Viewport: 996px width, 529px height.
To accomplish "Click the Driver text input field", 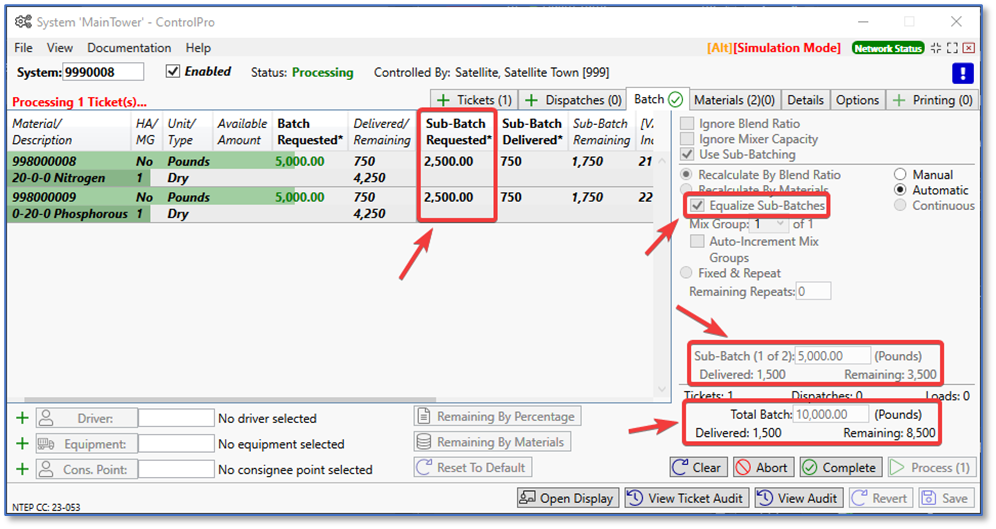I will tap(176, 418).
